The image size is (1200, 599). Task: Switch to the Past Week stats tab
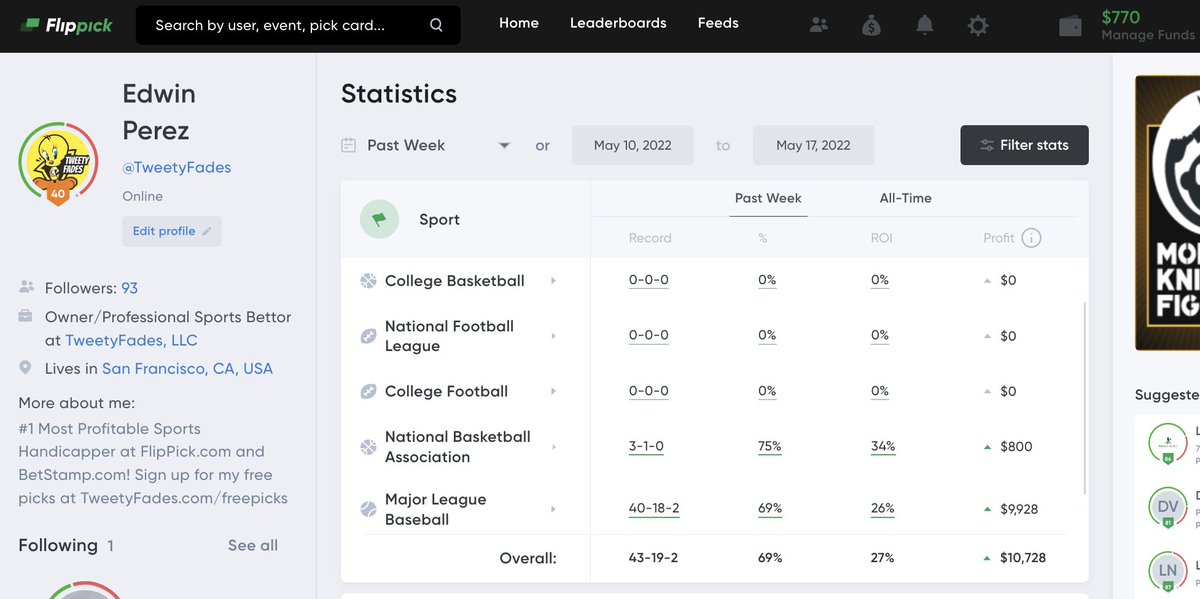pos(768,198)
